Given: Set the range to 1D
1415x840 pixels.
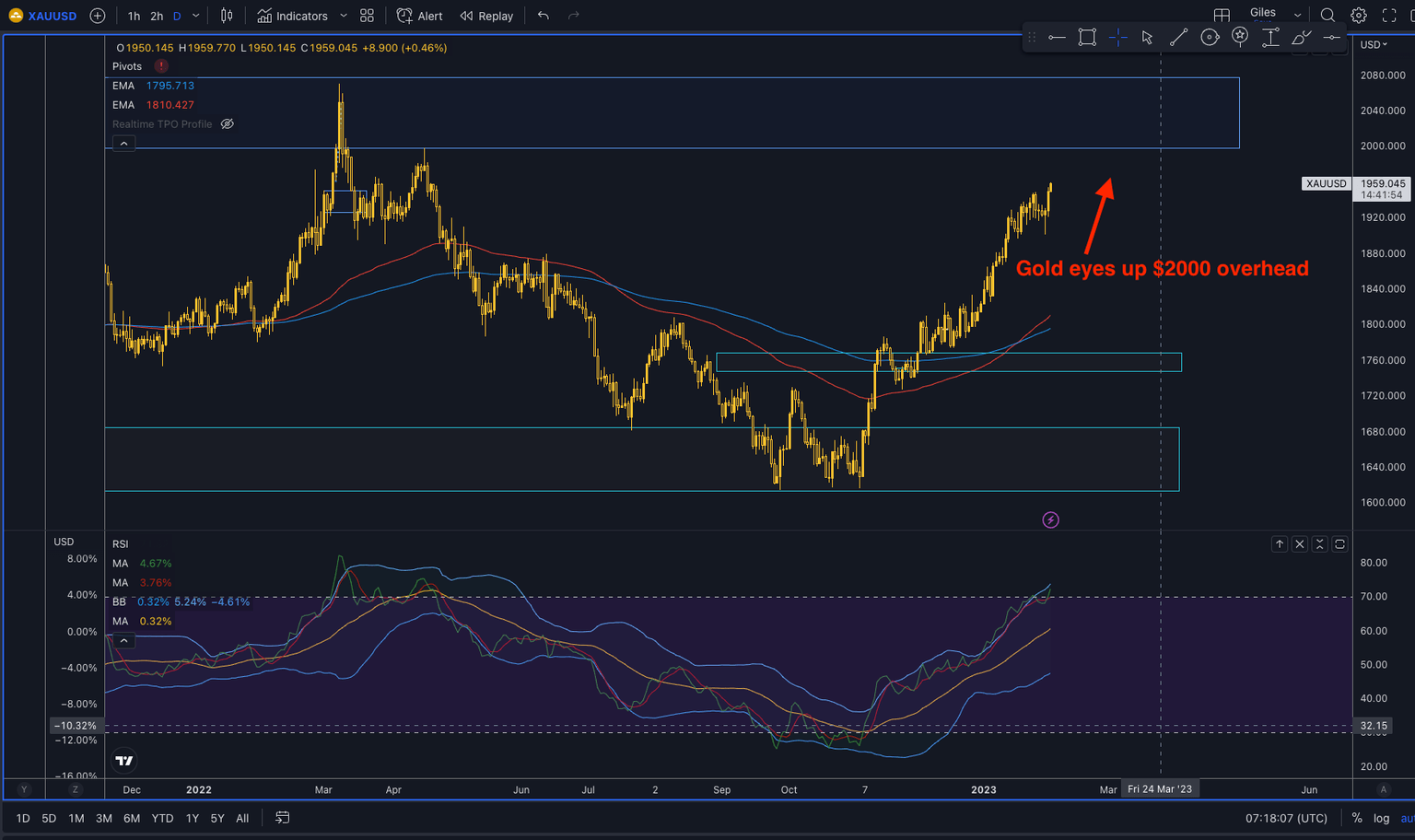Looking at the screenshot, I should 23,818.
